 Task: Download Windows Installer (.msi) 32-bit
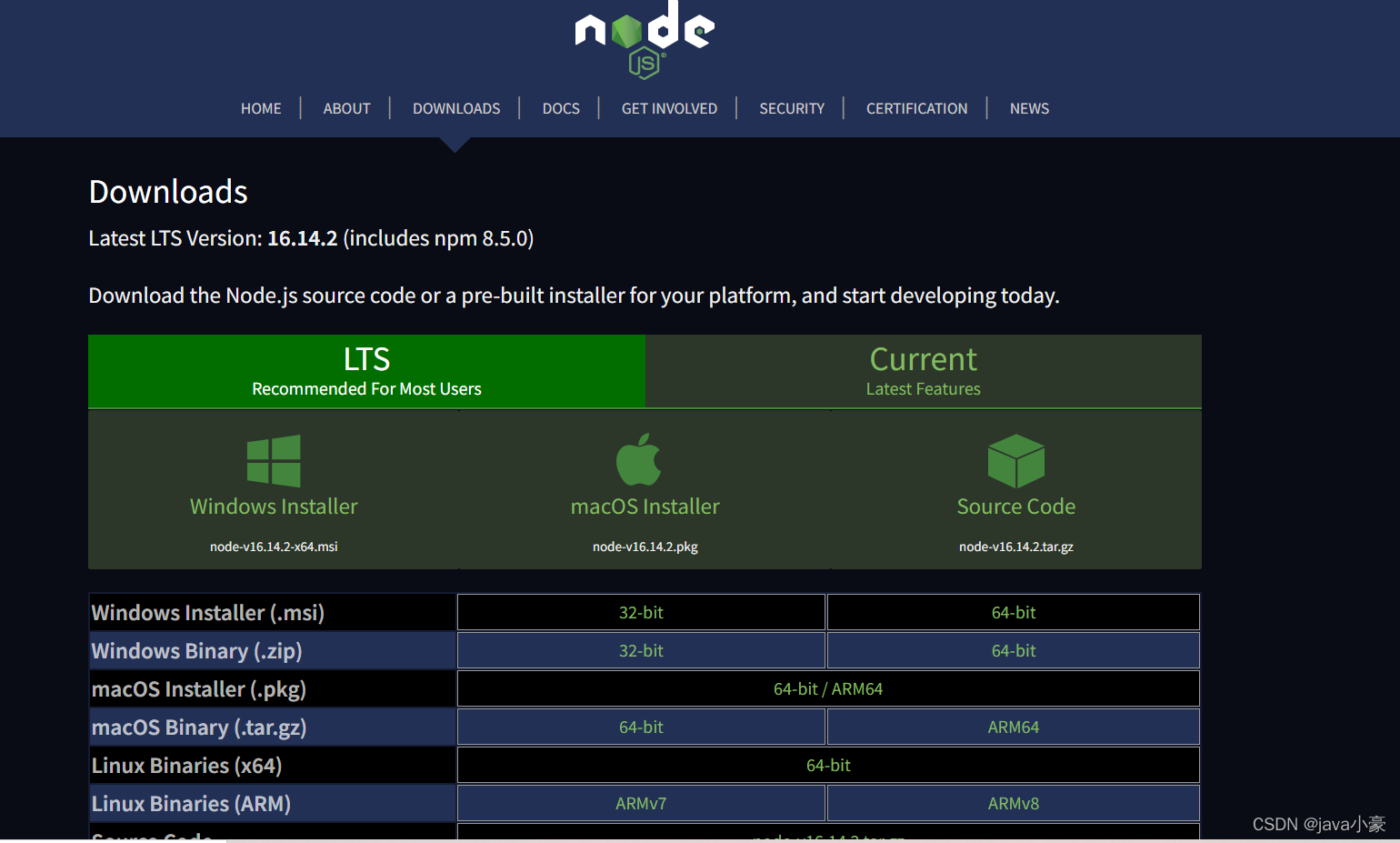(x=641, y=612)
